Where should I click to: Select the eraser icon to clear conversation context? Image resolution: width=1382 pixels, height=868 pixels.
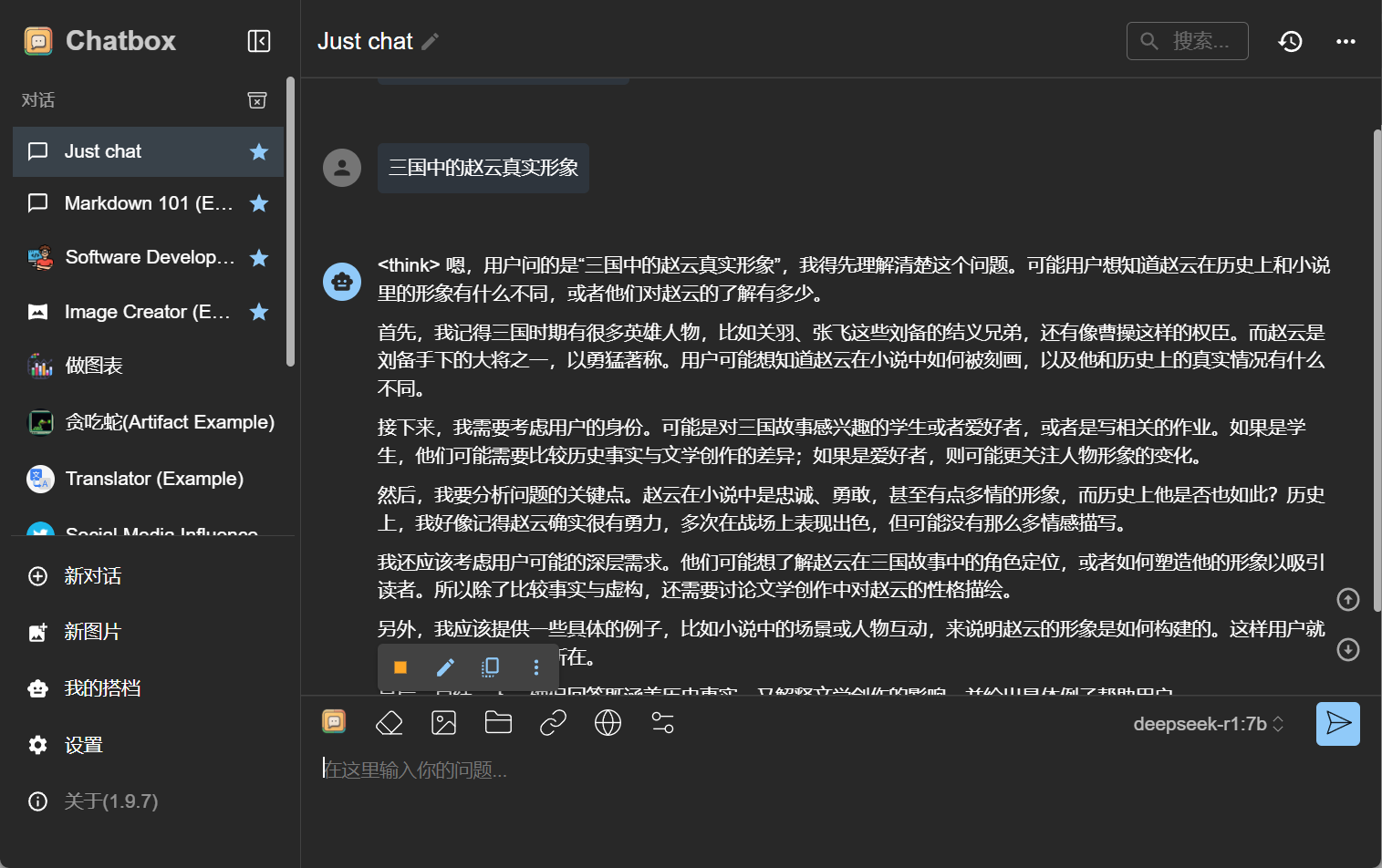click(x=389, y=722)
